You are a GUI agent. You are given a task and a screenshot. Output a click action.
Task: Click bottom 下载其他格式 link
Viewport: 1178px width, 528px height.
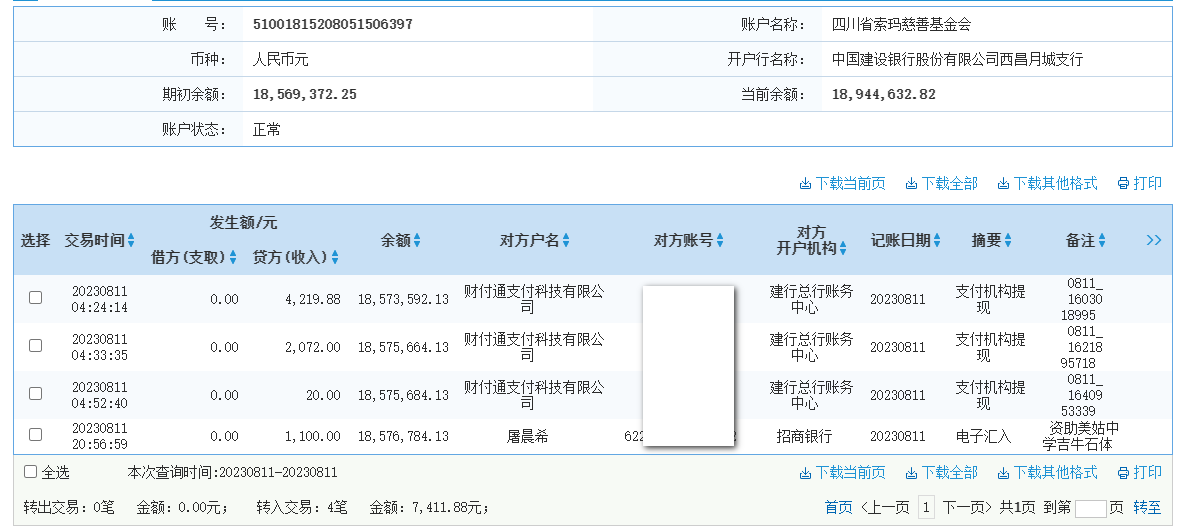tap(1047, 472)
